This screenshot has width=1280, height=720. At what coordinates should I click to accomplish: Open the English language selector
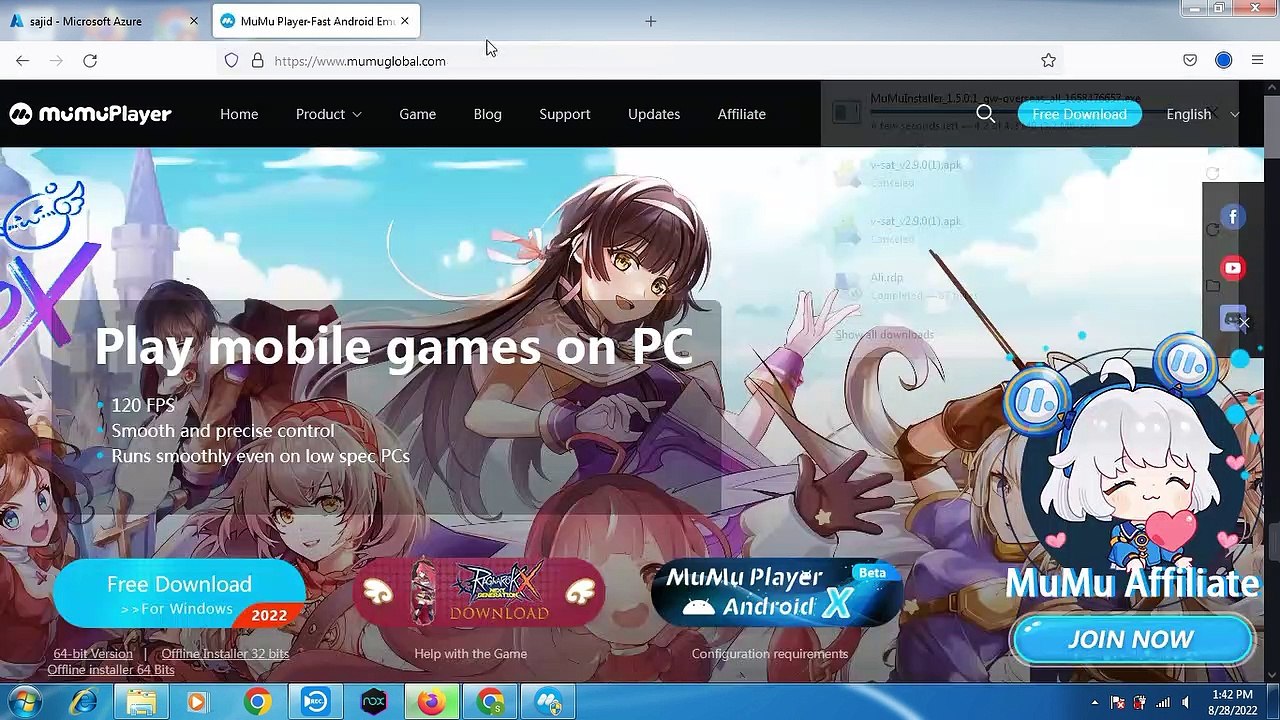(1202, 114)
